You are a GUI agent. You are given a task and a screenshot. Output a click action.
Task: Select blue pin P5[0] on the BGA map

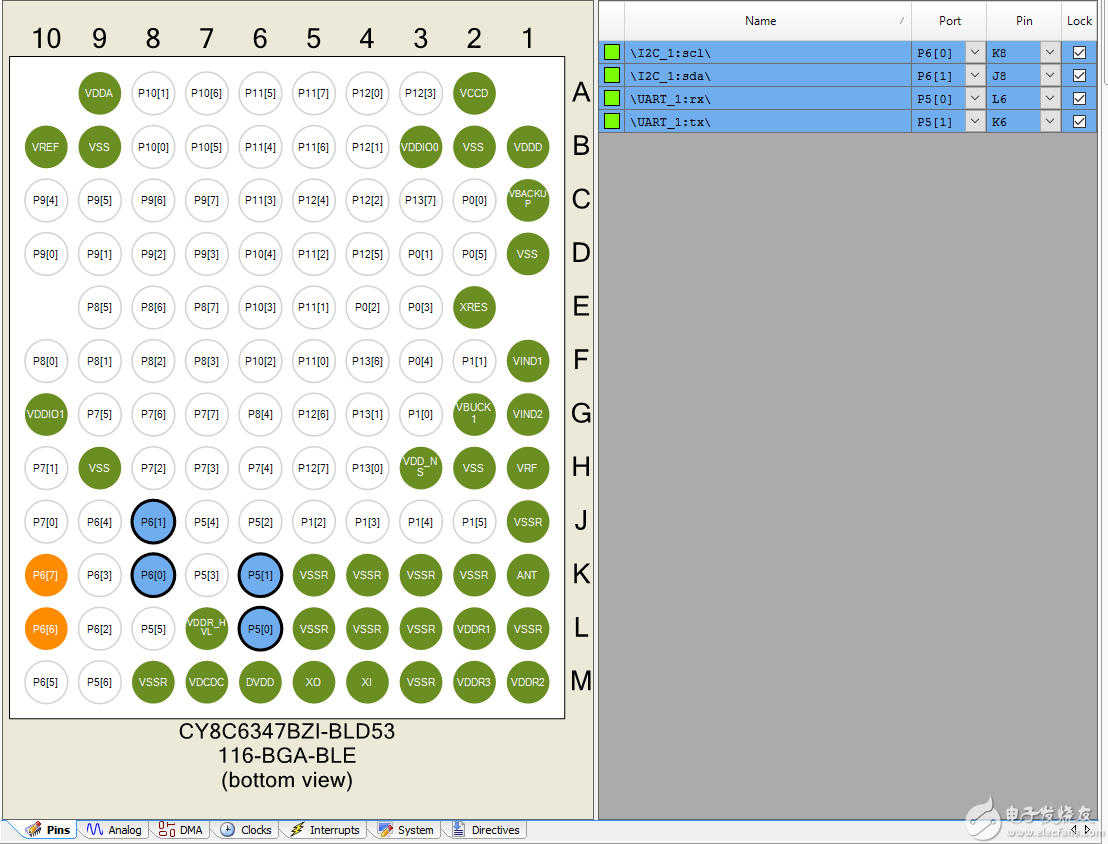[260, 628]
